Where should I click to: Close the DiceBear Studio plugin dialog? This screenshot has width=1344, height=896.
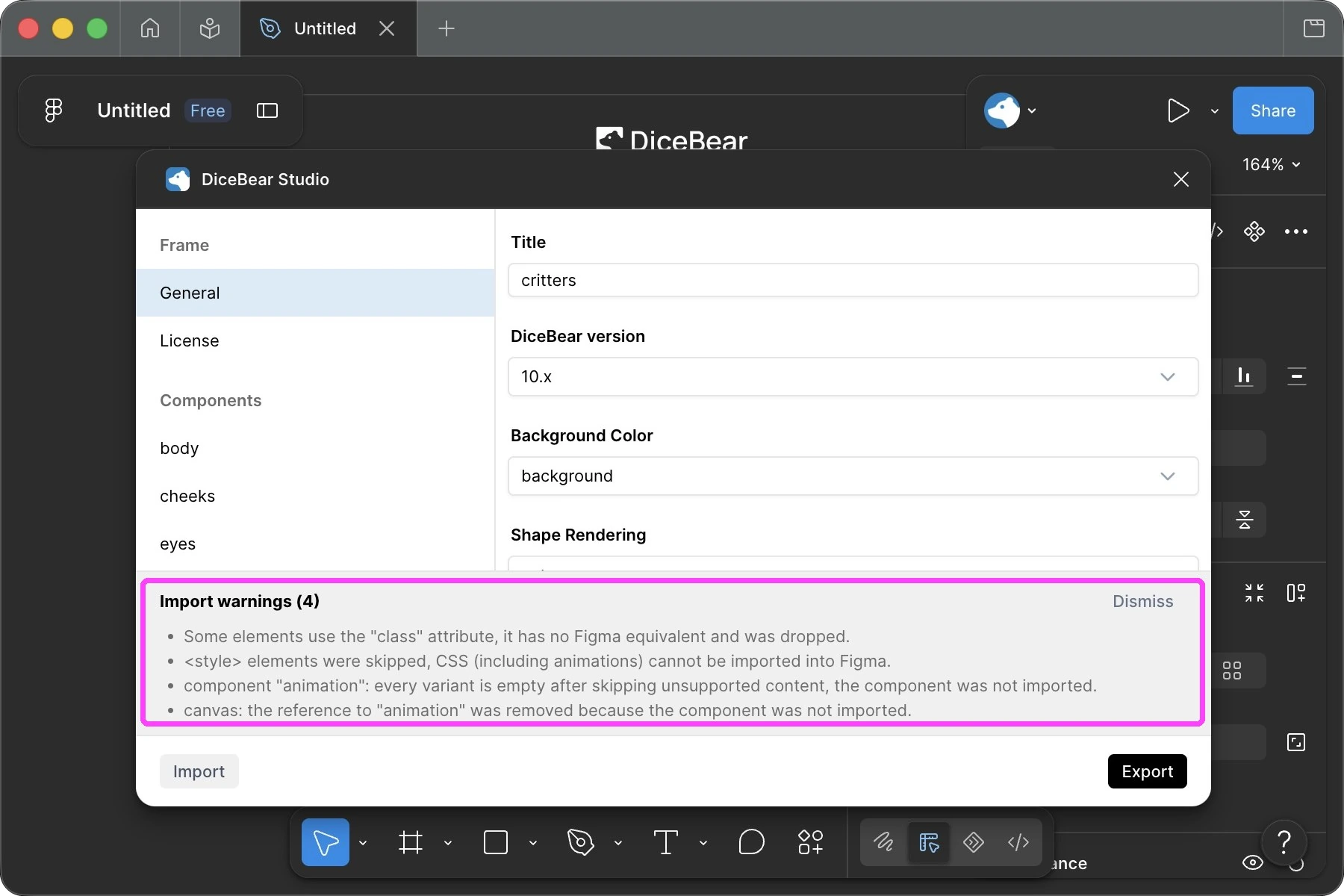pyautogui.click(x=1181, y=179)
